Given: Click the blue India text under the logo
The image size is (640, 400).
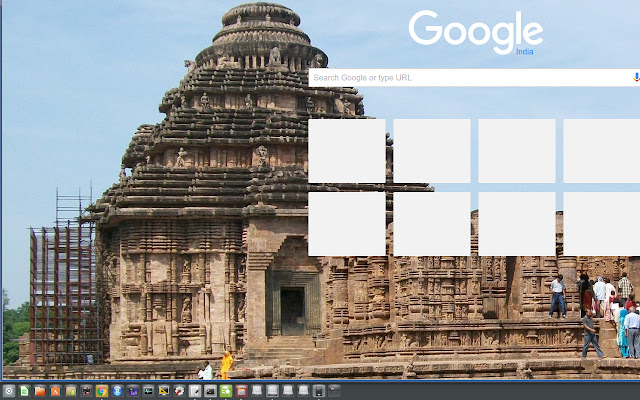Looking at the screenshot, I should point(524,52).
